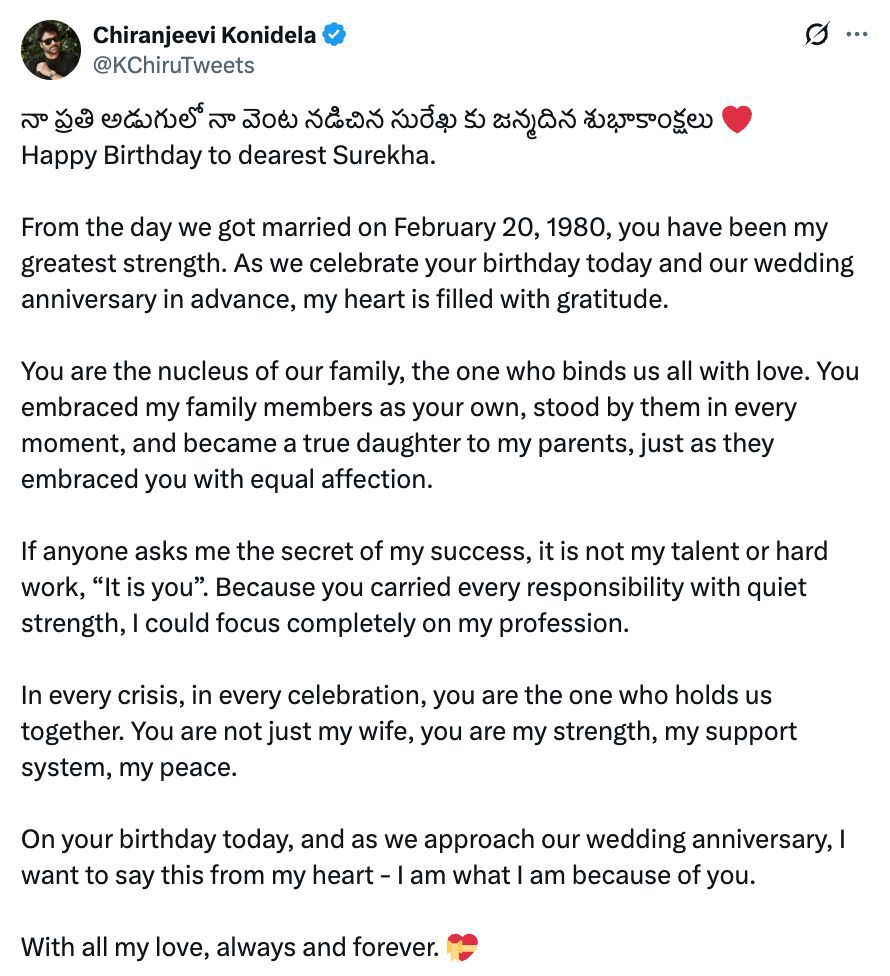Click the paragraph starting 'In every crisis'
Screen dimensions: 890x976
tap(408, 730)
